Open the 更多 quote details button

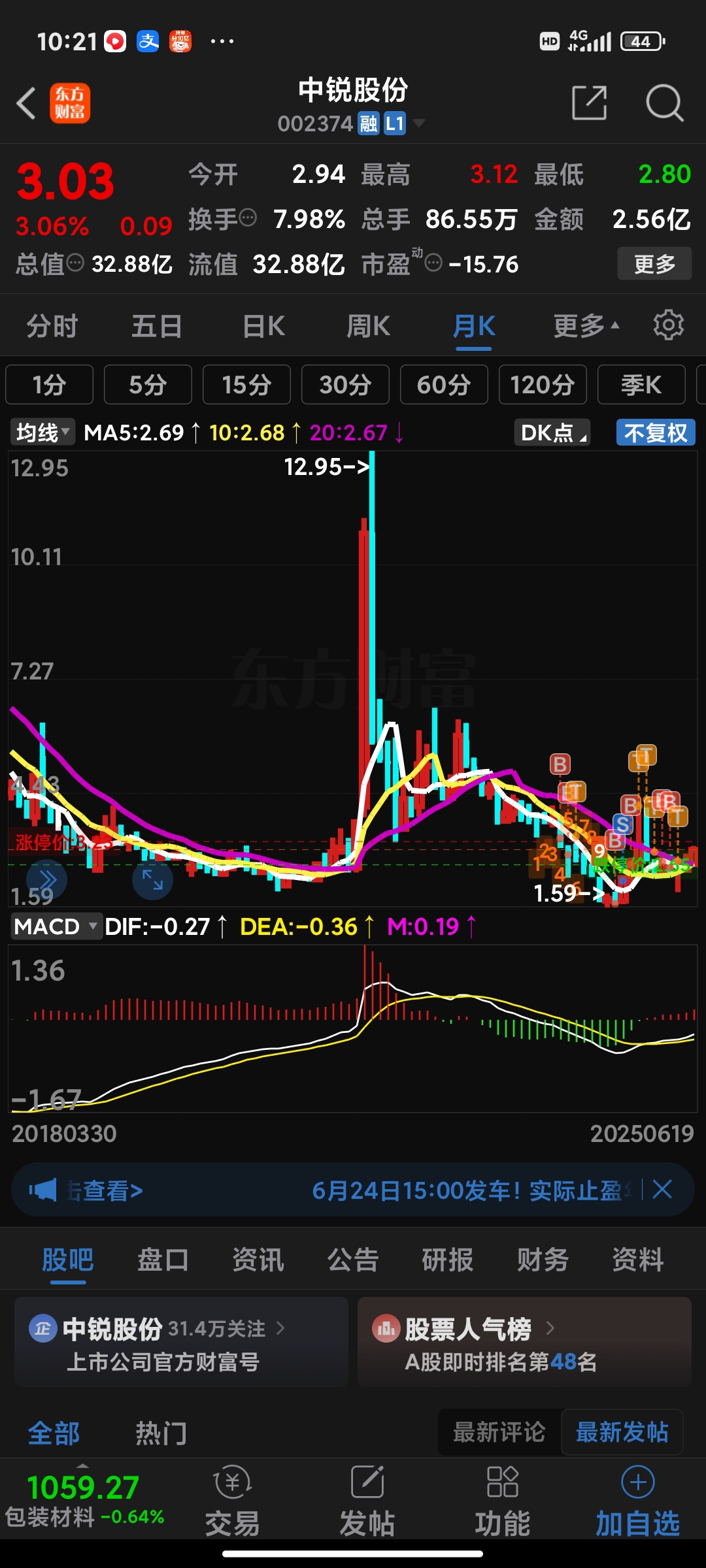coord(654,264)
